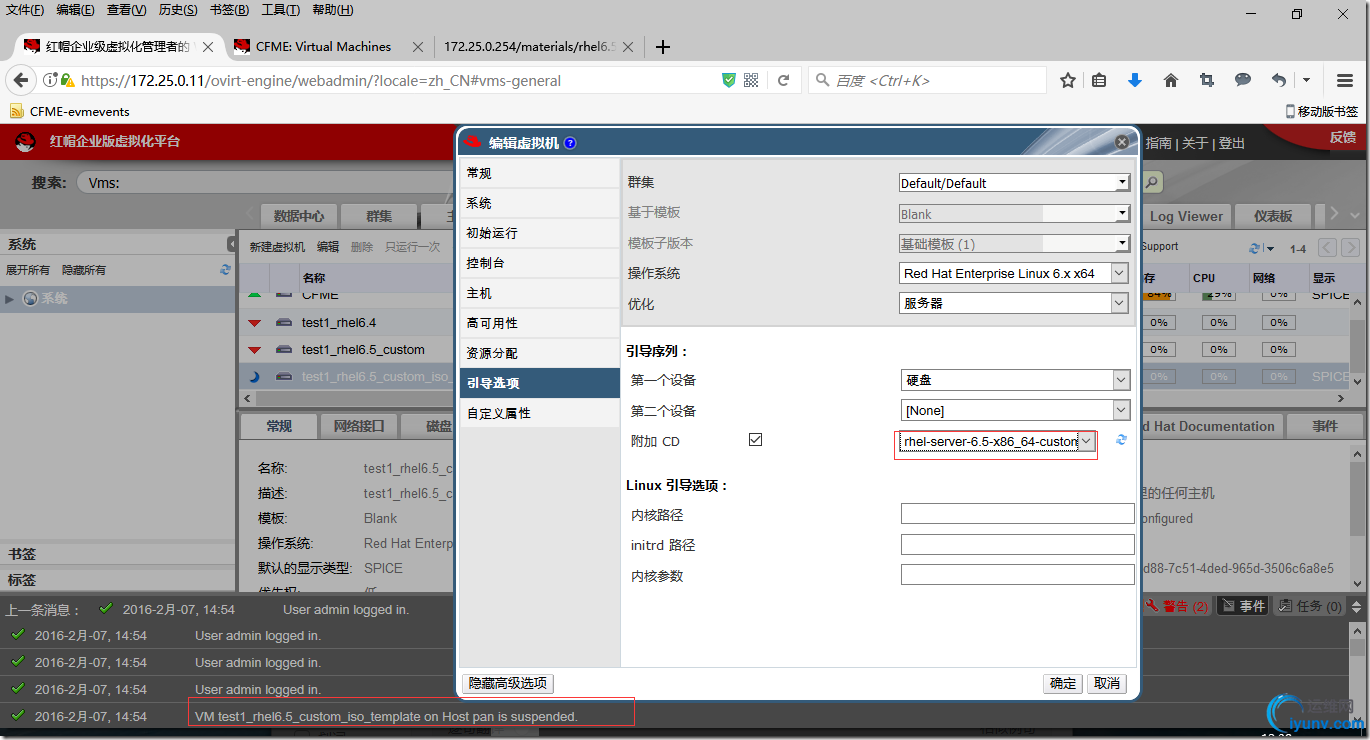Refresh the CD image list icon
This screenshot has height=740, width=1370.
point(1121,440)
